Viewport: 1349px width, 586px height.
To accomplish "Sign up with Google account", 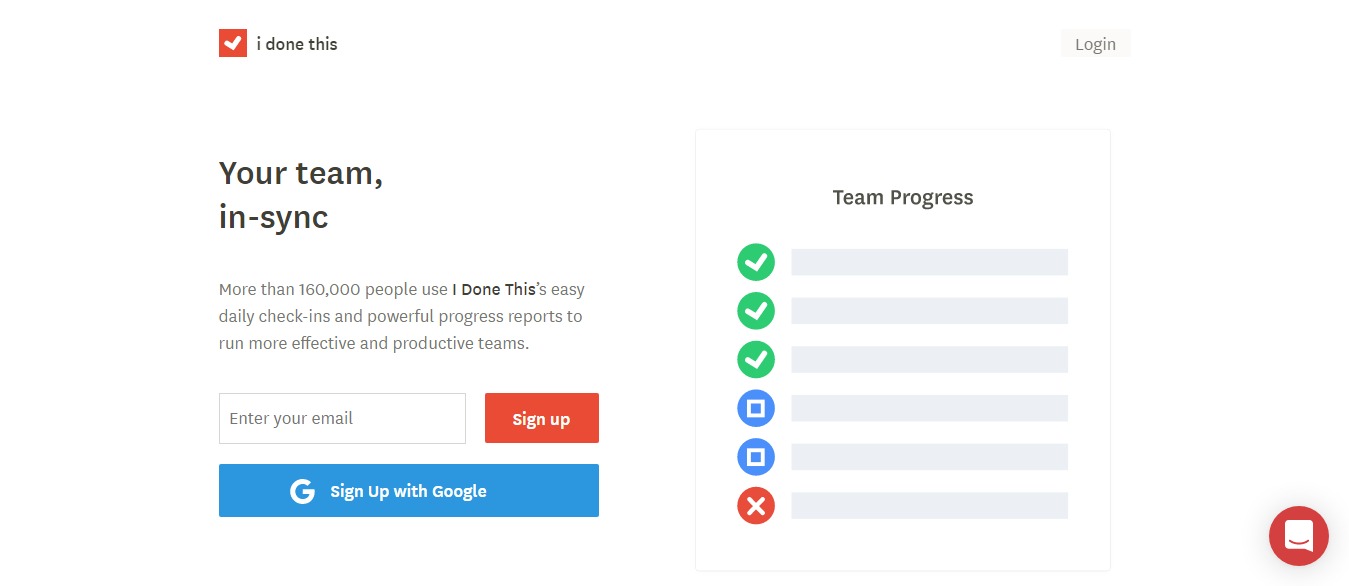I will [x=408, y=491].
